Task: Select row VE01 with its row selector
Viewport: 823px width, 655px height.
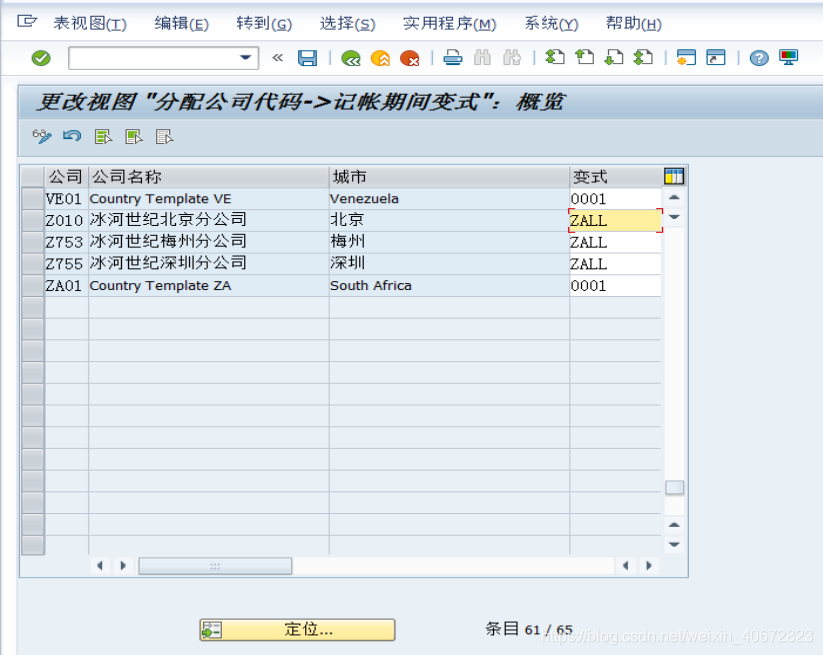Action: pos(33,199)
